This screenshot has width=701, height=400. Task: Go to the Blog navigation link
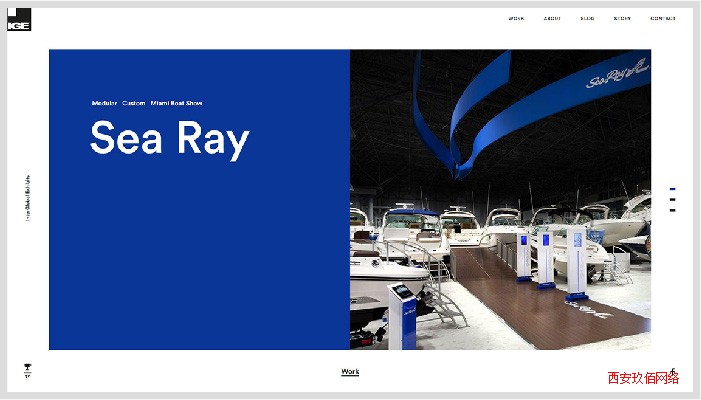pos(587,18)
